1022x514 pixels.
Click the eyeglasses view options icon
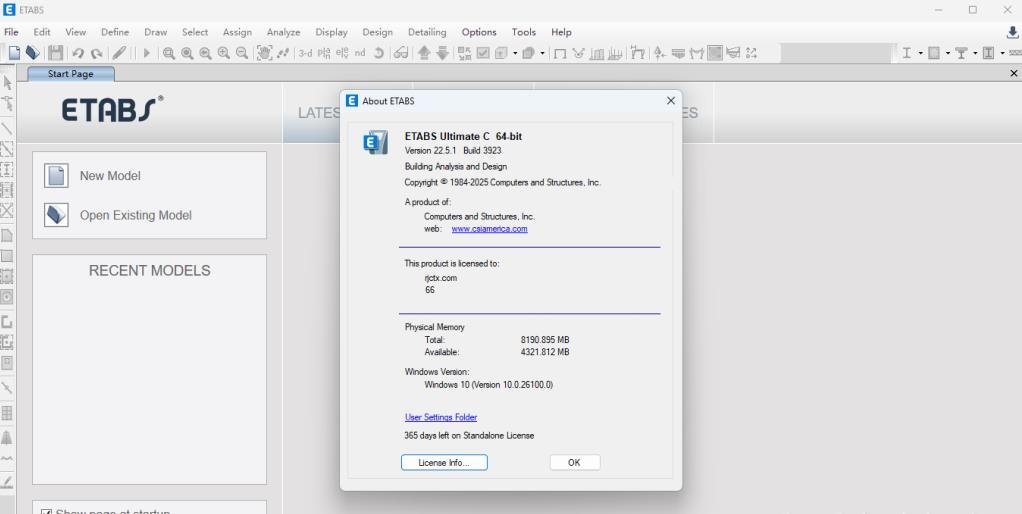400,53
